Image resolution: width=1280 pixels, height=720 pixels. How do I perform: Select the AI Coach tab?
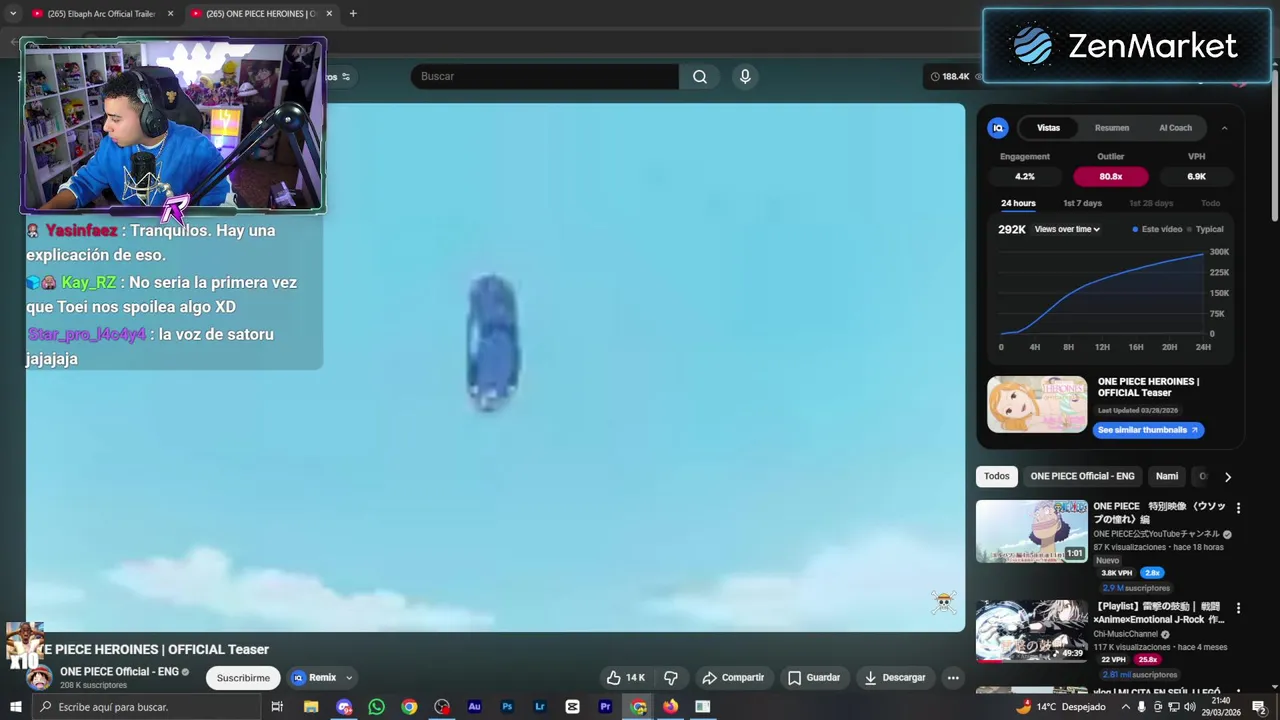coord(1175,128)
